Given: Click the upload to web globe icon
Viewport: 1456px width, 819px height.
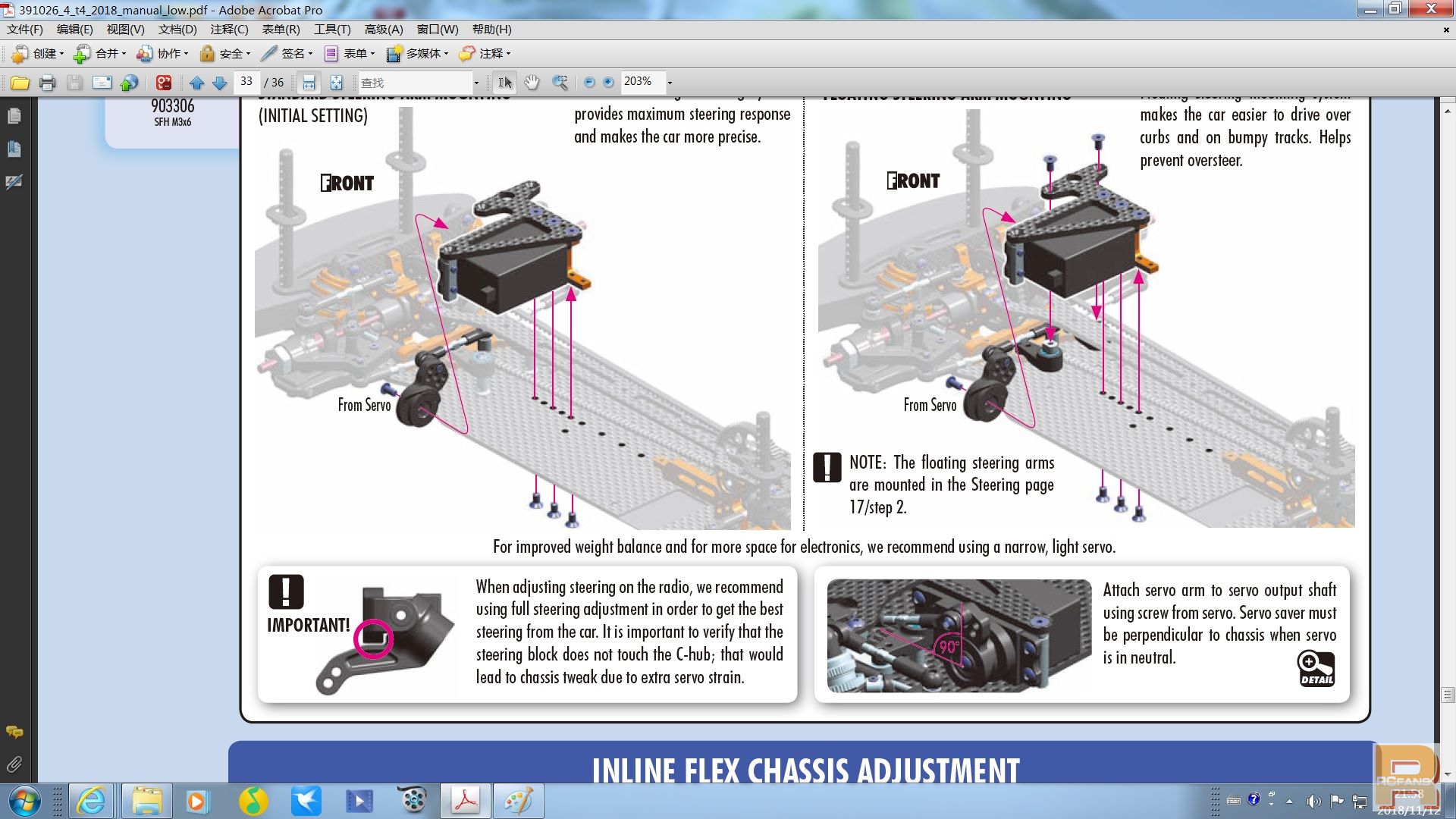Looking at the screenshot, I should pyautogui.click(x=130, y=83).
